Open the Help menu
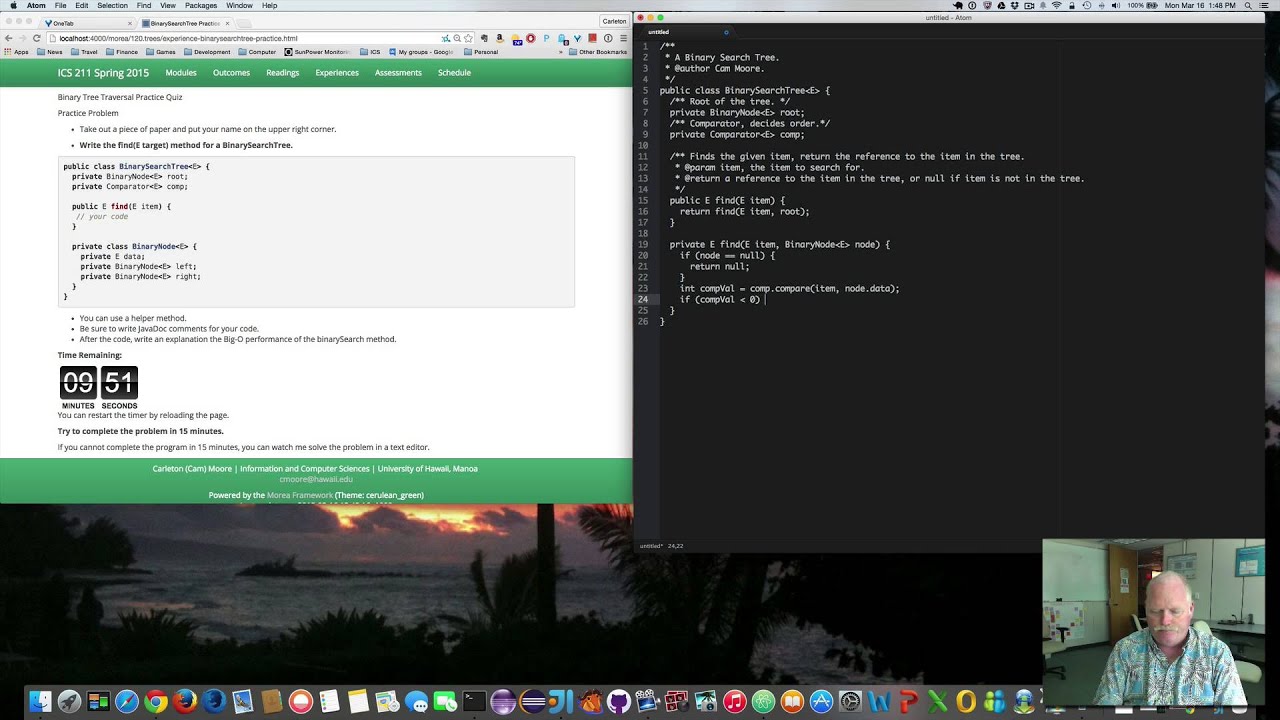1280x720 pixels. pos(269,6)
